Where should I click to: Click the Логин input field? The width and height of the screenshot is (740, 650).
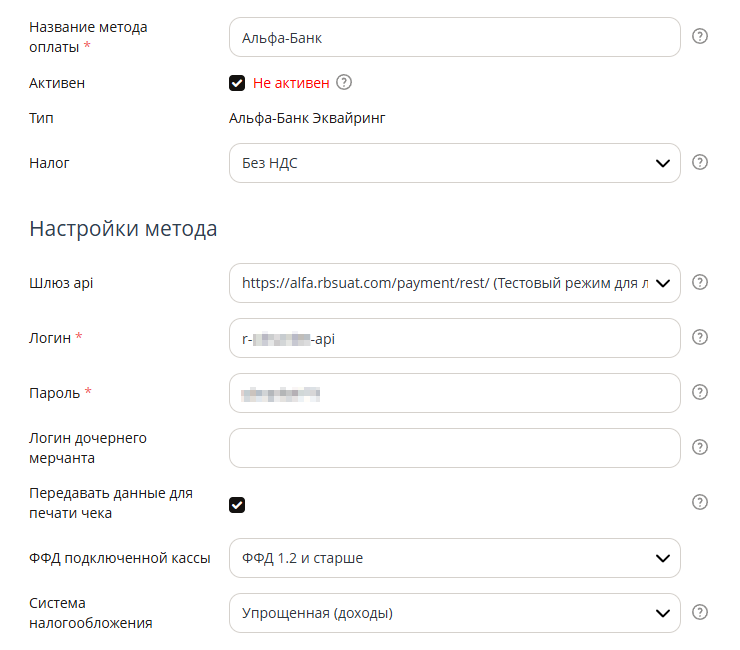pos(454,338)
